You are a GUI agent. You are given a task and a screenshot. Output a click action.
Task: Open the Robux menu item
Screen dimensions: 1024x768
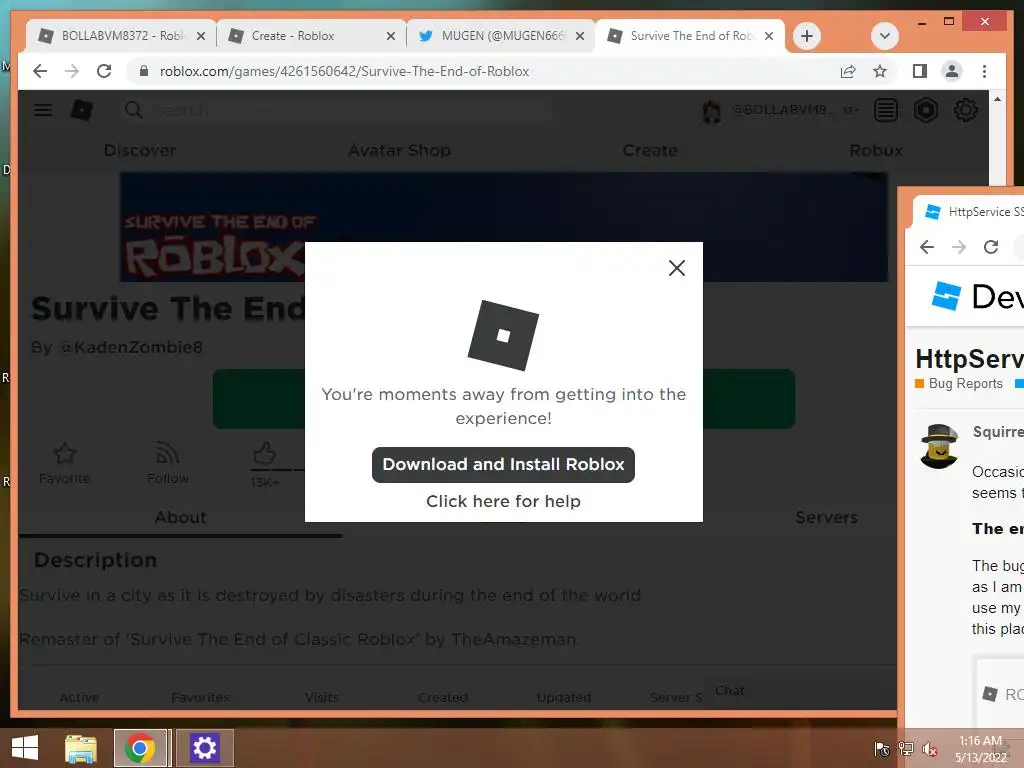click(876, 150)
